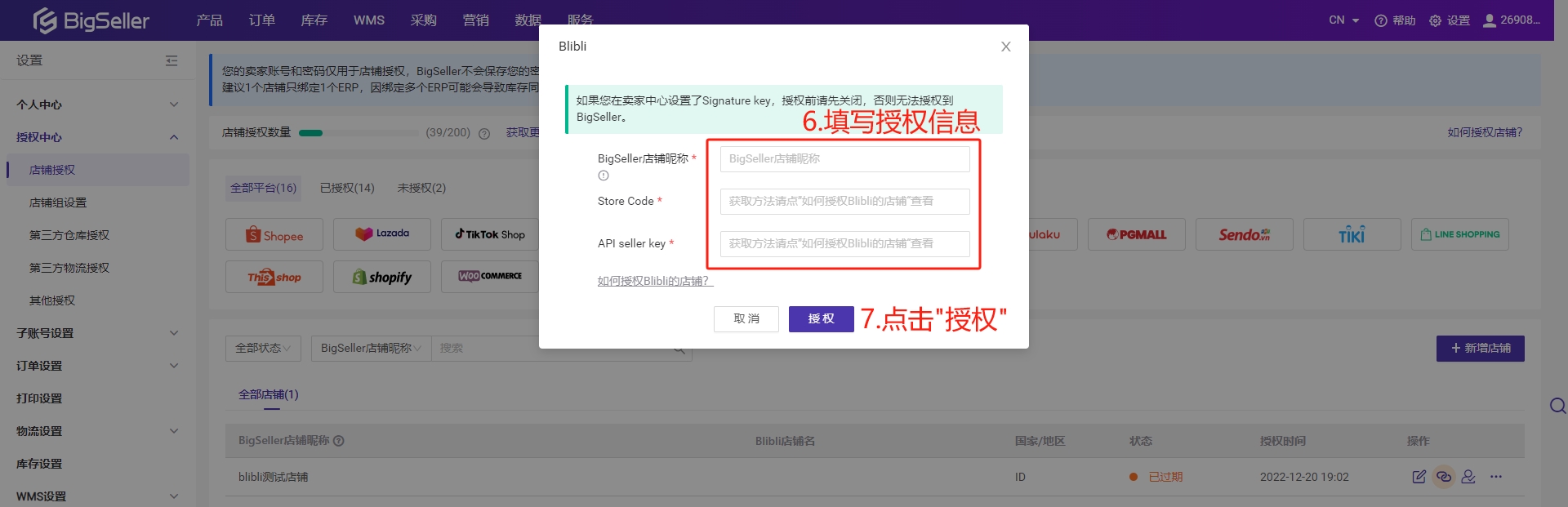Focus the API seller key input field
This screenshot has height=507, width=1568.
[x=845, y=244]
